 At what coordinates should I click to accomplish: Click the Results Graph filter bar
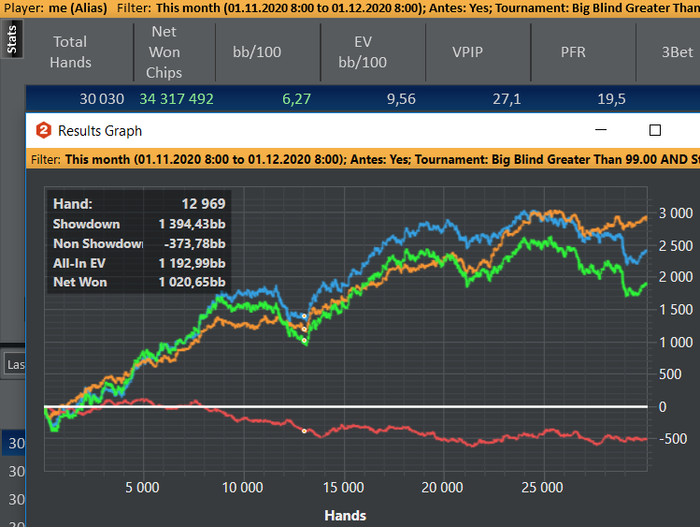(x=363, y=159)
